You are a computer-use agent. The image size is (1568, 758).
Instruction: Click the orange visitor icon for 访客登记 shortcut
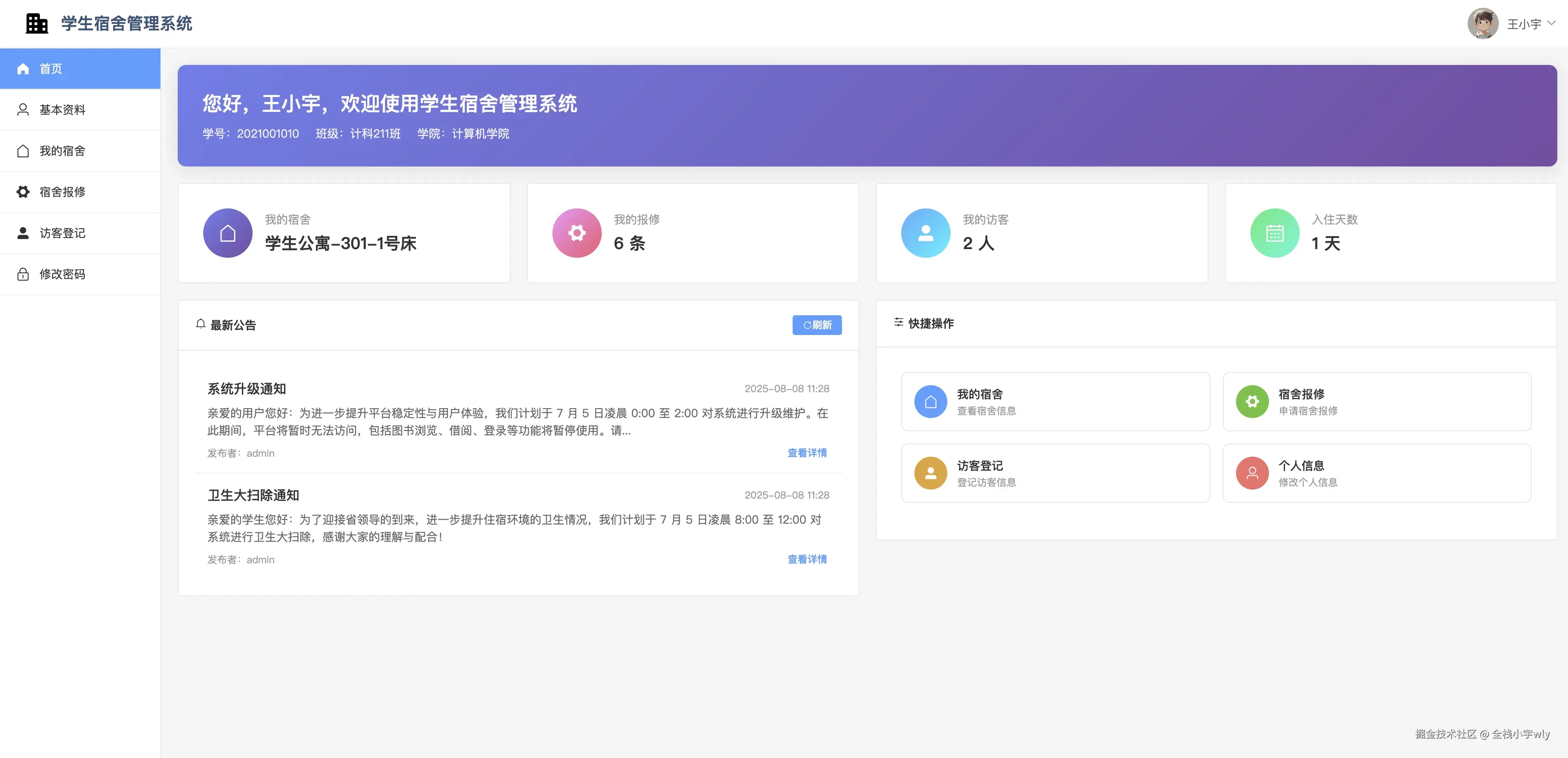930,473
